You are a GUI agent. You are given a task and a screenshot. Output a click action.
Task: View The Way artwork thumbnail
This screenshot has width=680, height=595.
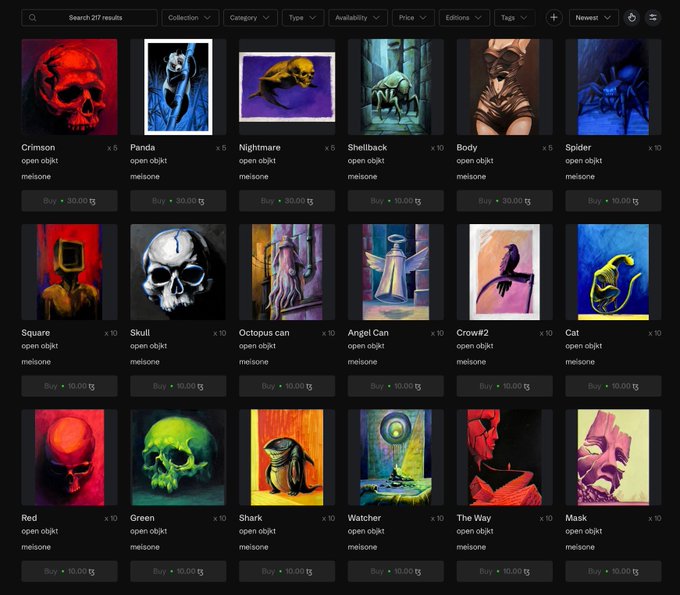click(x=504, y=458)
